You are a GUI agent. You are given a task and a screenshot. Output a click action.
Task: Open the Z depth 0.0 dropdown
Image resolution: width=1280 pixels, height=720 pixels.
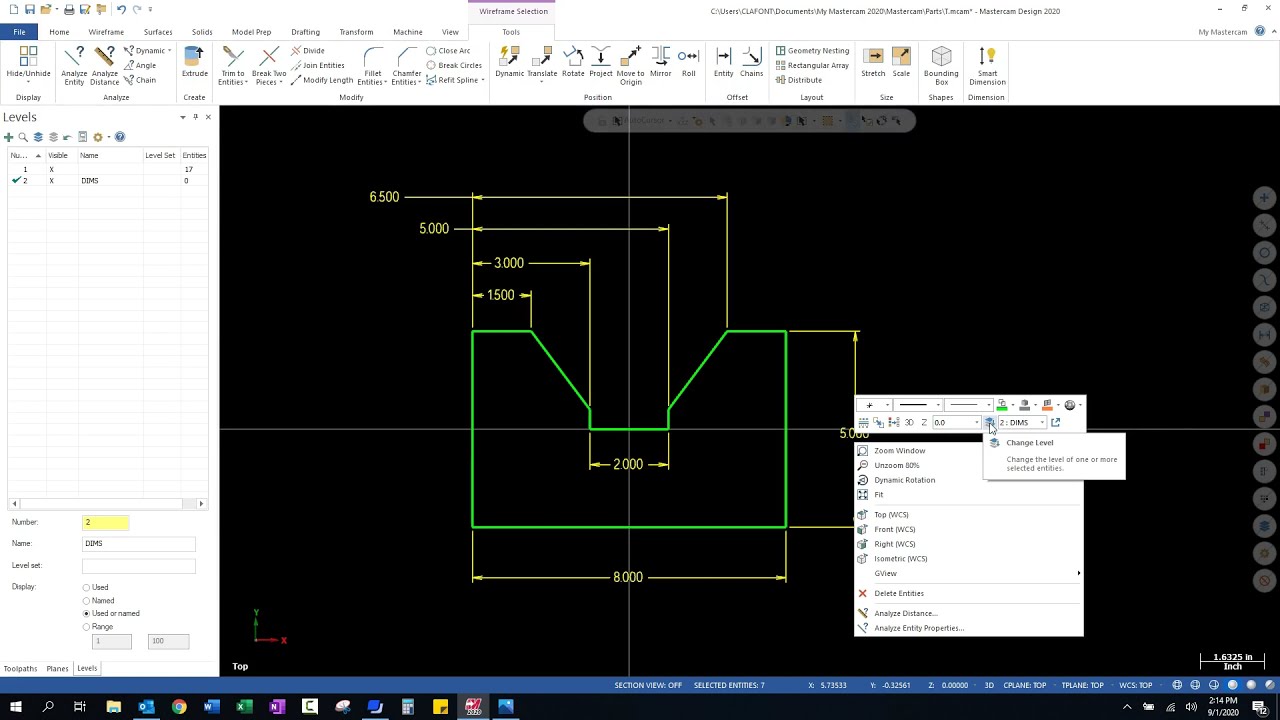[977, 423]
